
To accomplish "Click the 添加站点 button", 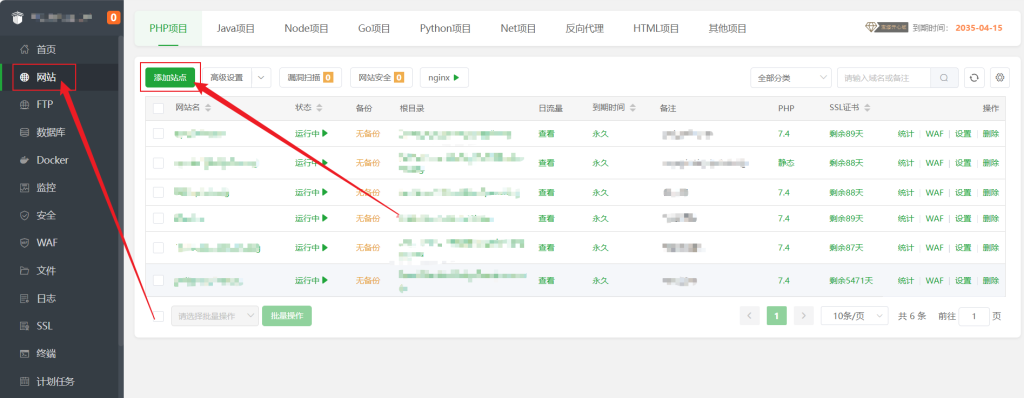I will point(170,78).
